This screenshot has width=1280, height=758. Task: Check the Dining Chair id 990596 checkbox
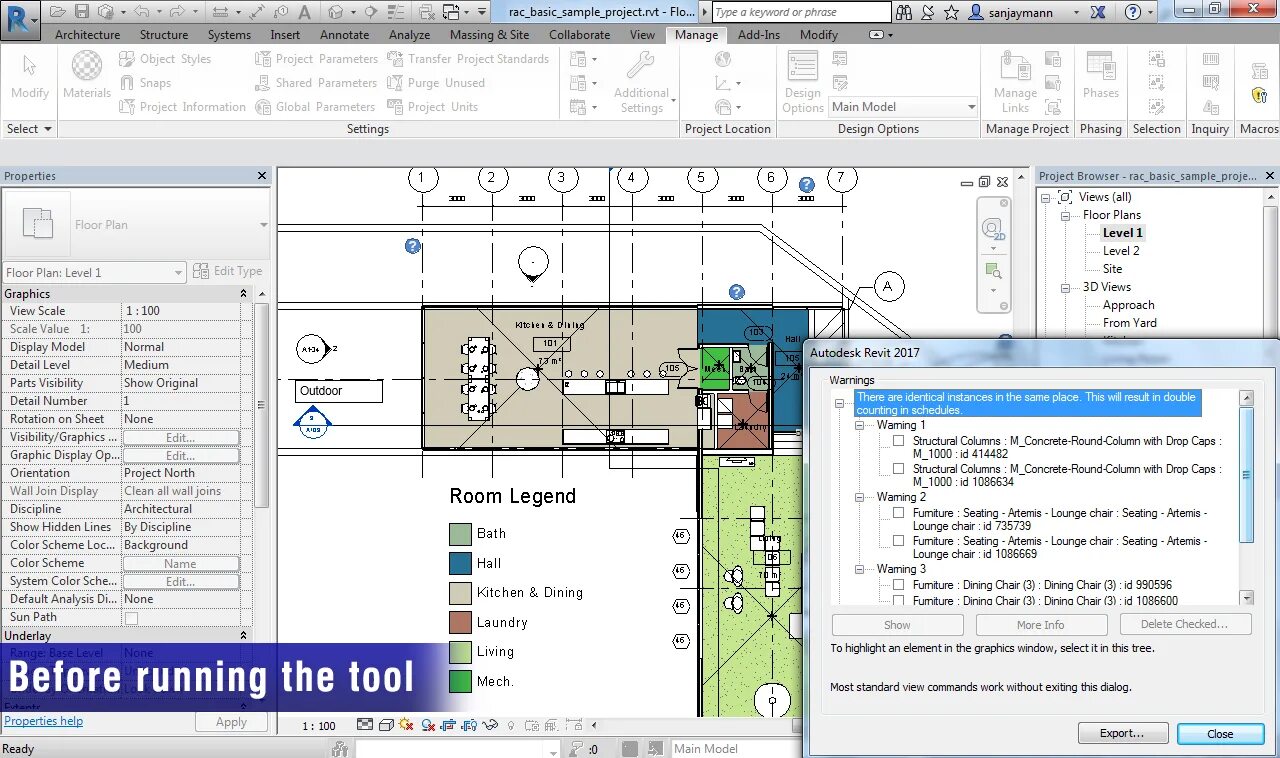pyautogui.click(x=899, y=585)
